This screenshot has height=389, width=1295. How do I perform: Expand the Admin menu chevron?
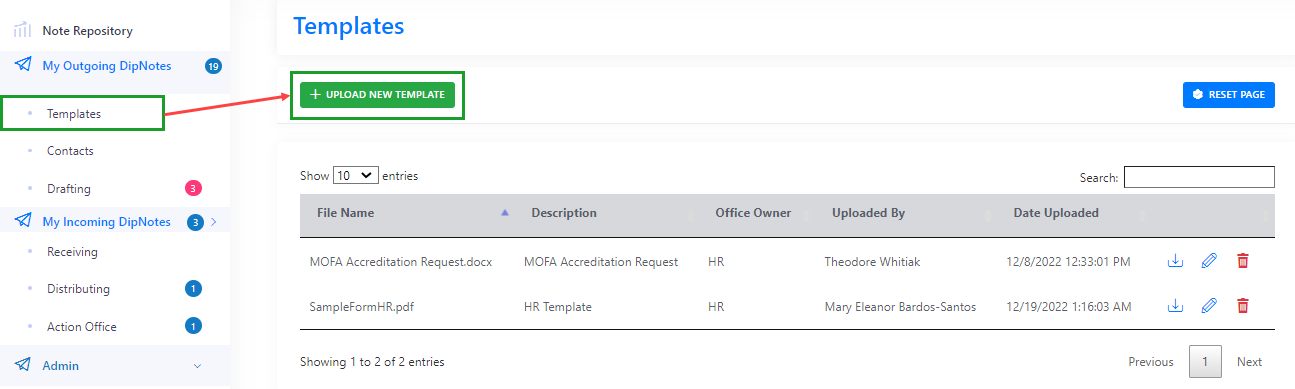[197, 366]
